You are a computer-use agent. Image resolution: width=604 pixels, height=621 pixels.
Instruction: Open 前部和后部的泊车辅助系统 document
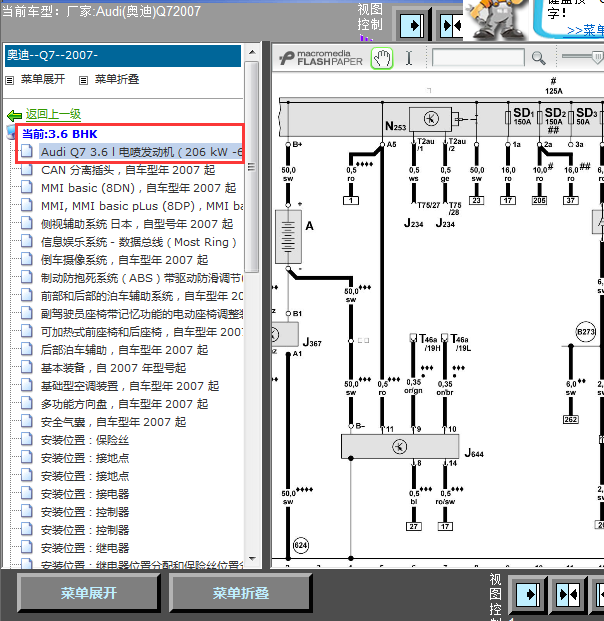pyautogui.click(x=142, y=296)
